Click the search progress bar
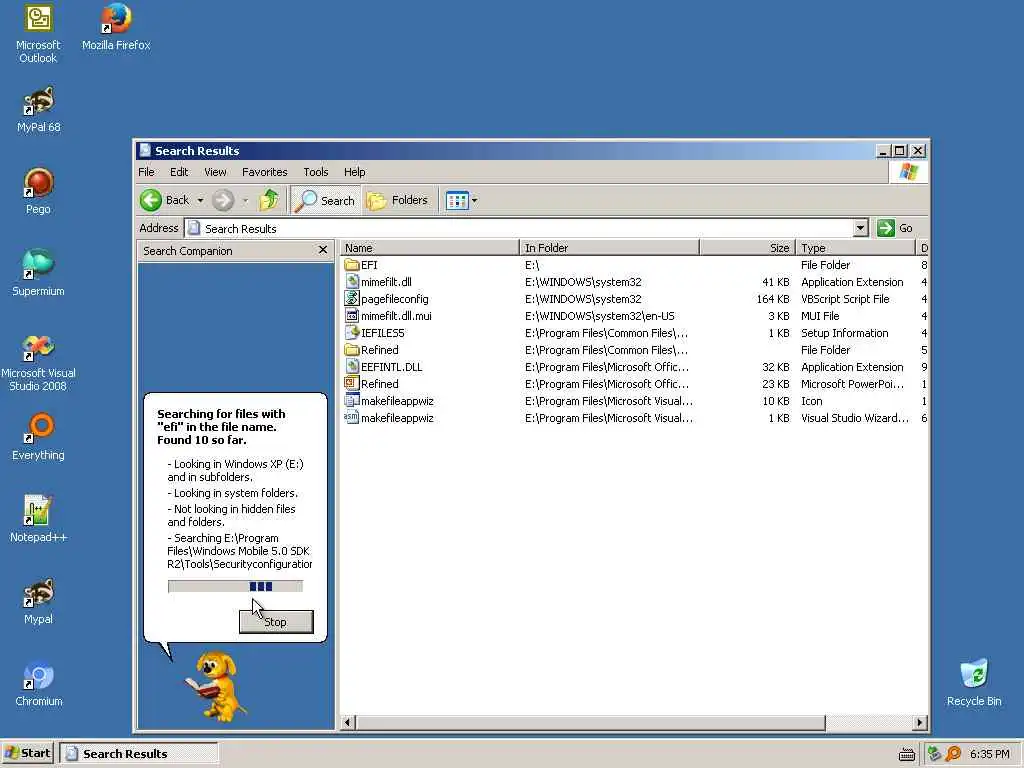Image resolution: width=1024 pixels, height=768 pixels. coord(235,586)
